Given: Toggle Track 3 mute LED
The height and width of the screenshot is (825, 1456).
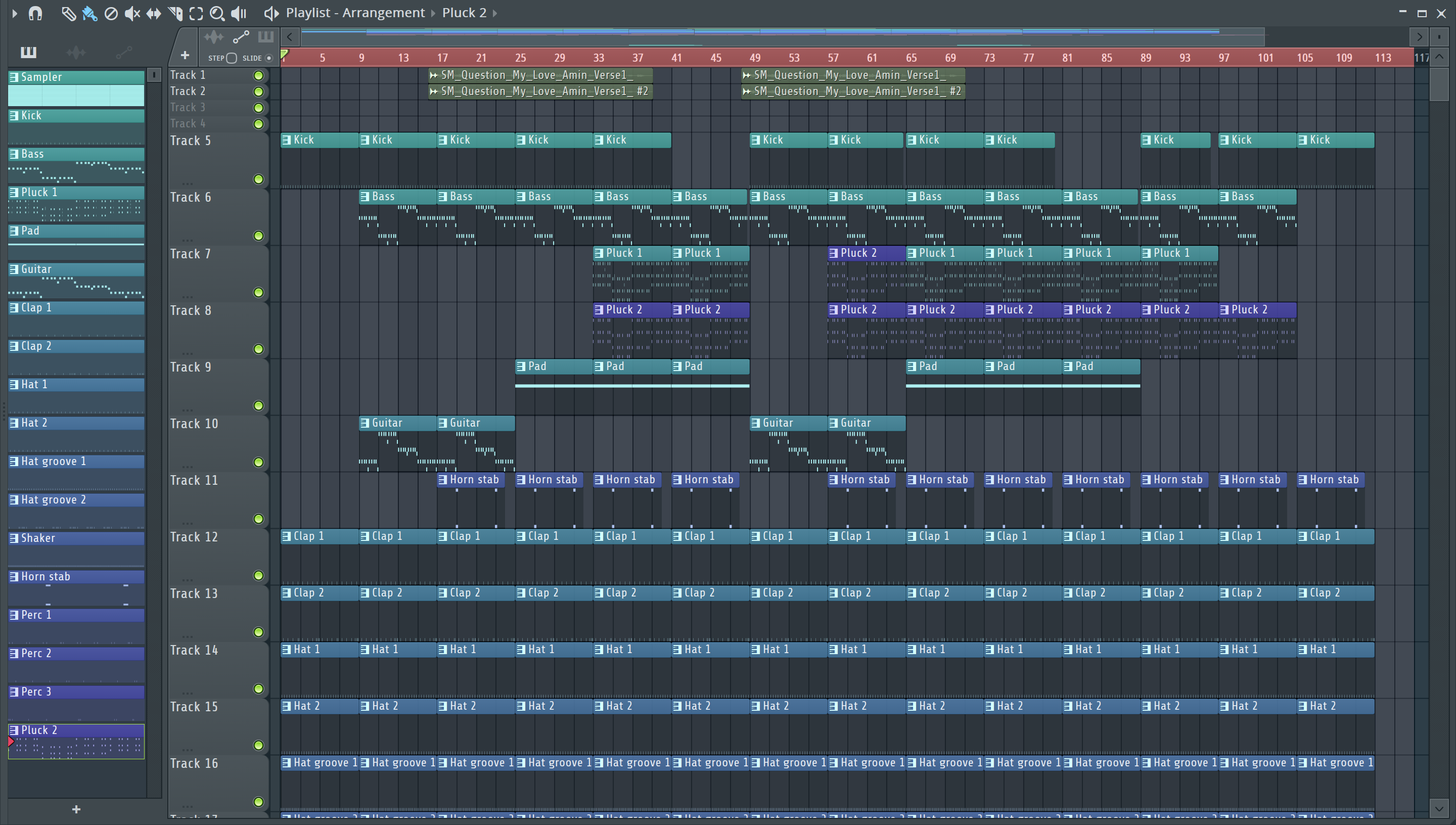Looking at the screenshot, I should 258,108.
